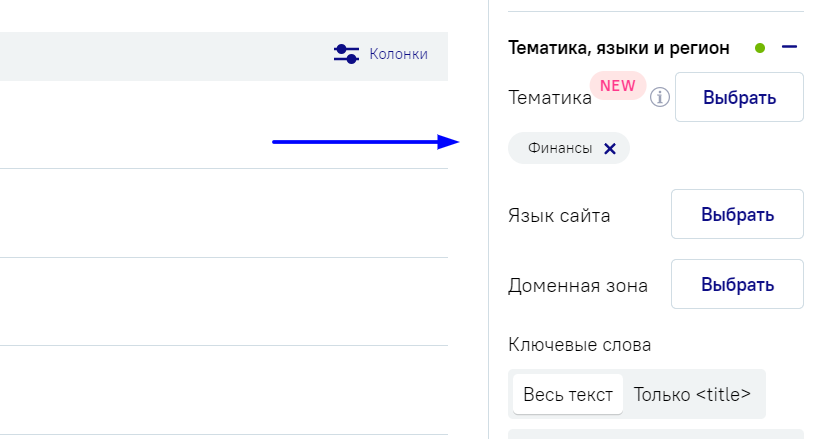Screen dimensions: 823x439
Task: Click the Колонки sliders icon
Action: pos(346,54)
